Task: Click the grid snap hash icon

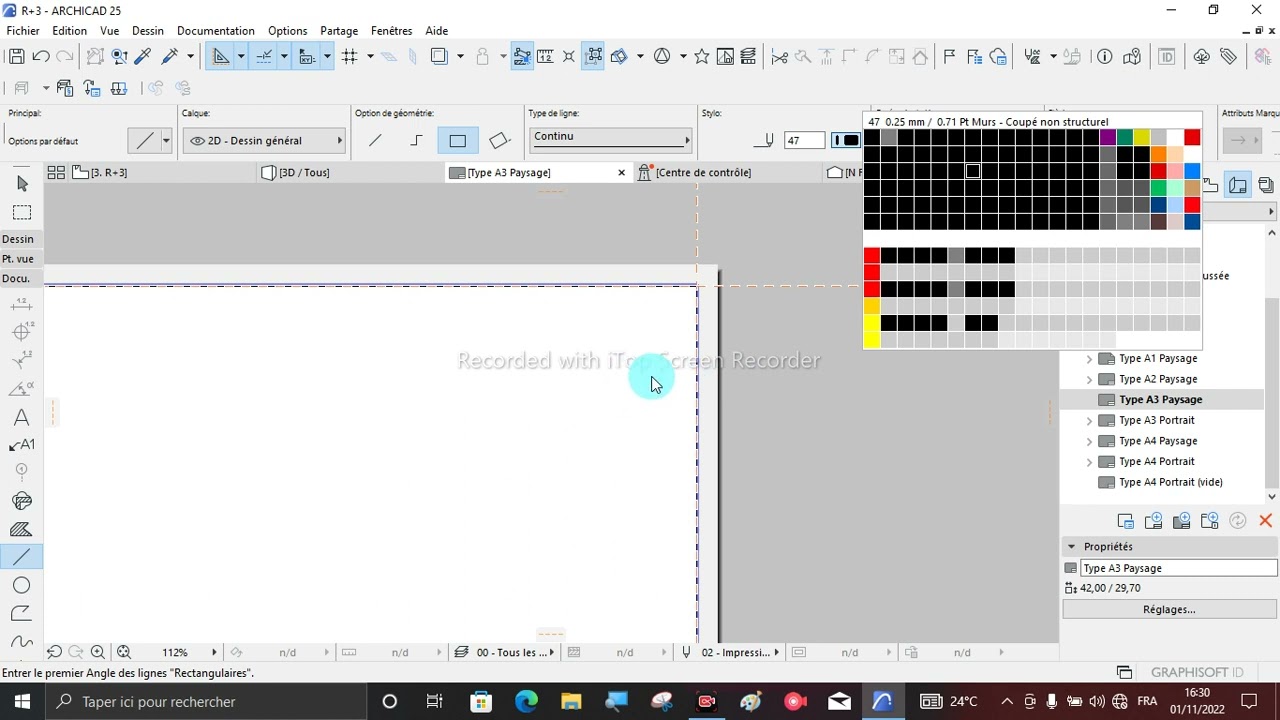Action: (x=349, y=57)
